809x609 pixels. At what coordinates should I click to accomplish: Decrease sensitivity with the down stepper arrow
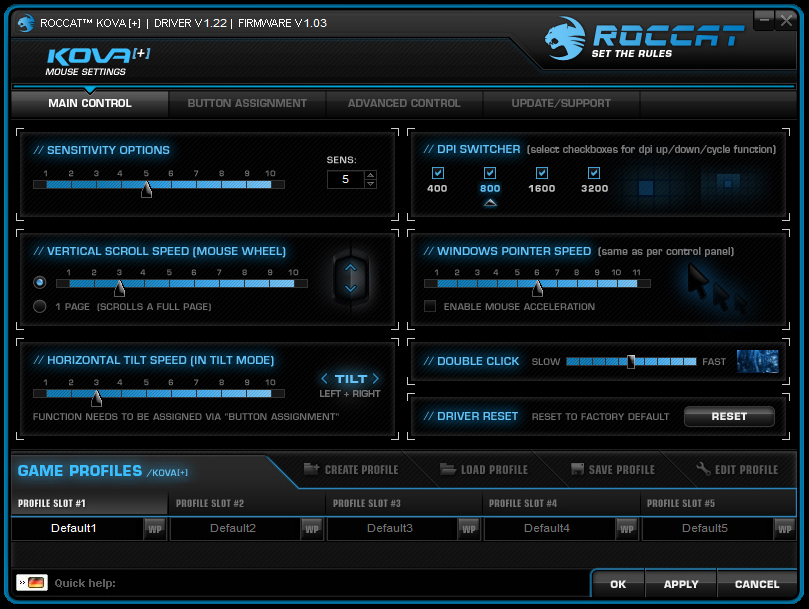tap(370, 184)
